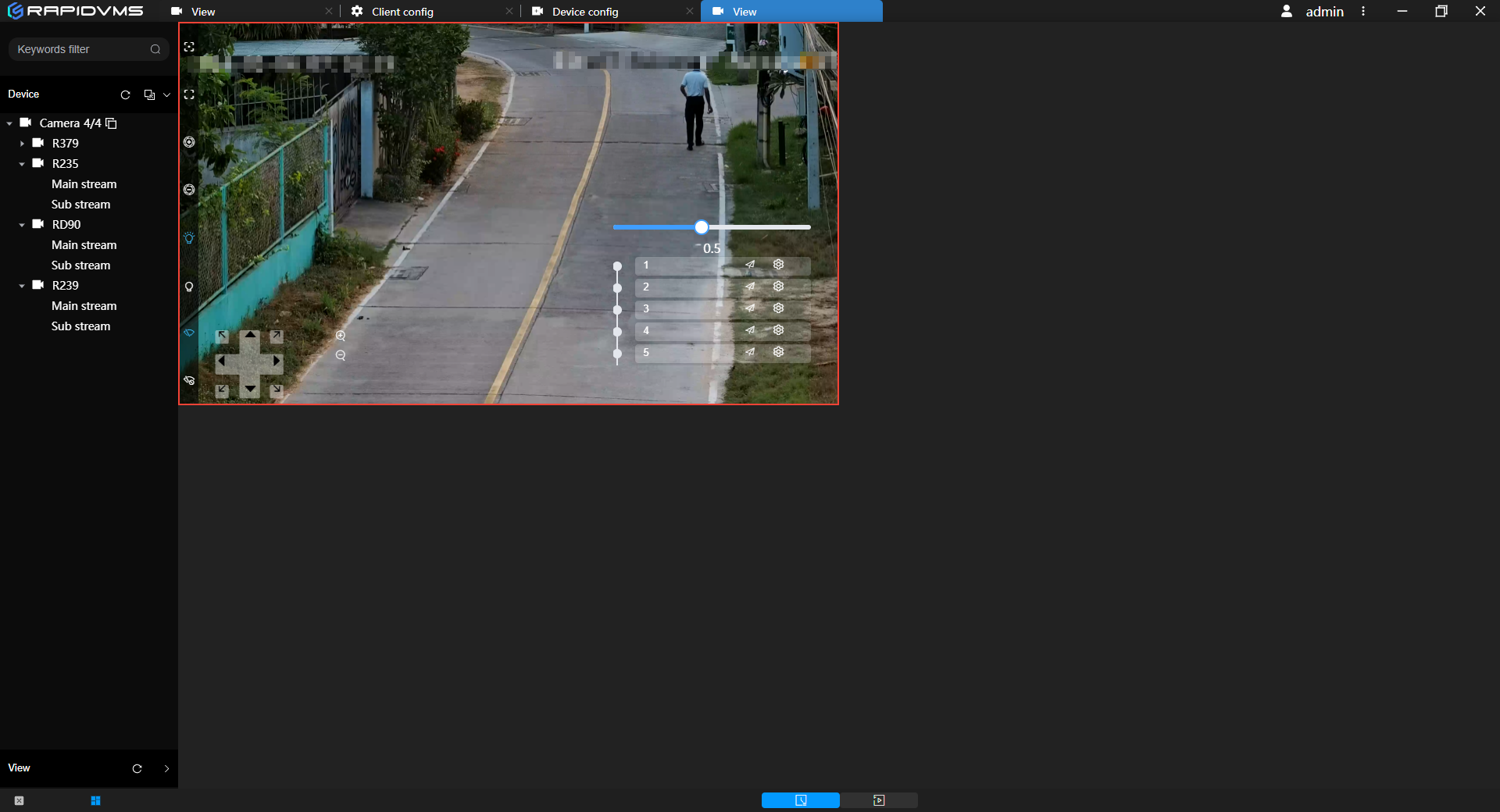Open the Client config tab

point(402,12)
